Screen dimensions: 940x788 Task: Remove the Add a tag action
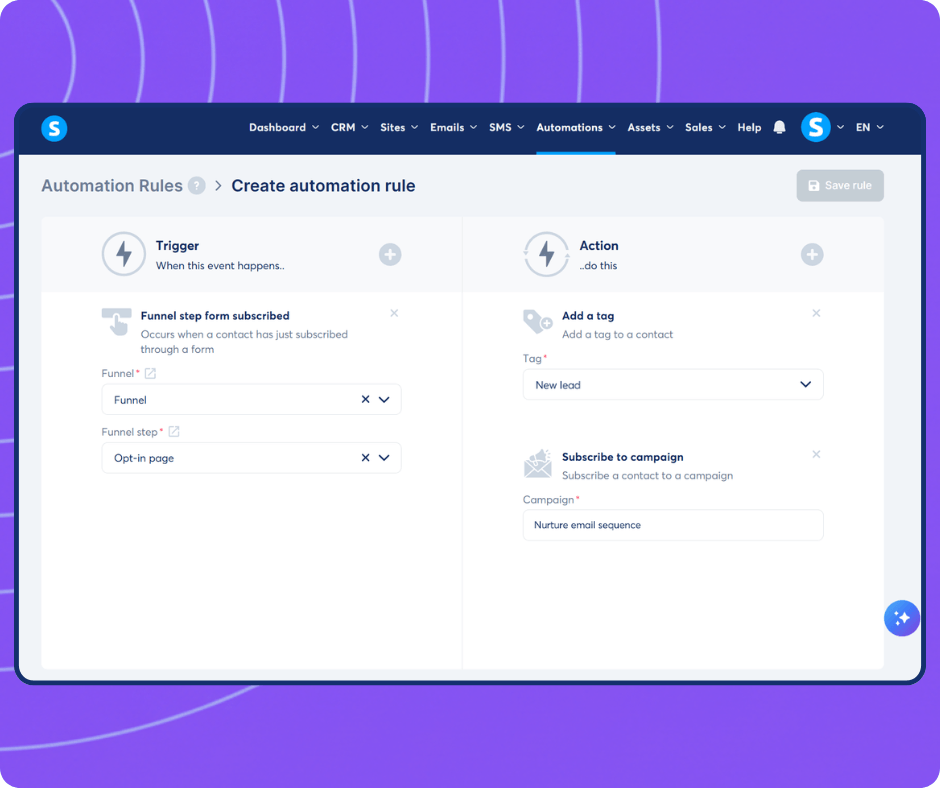[x=816, y=313]
